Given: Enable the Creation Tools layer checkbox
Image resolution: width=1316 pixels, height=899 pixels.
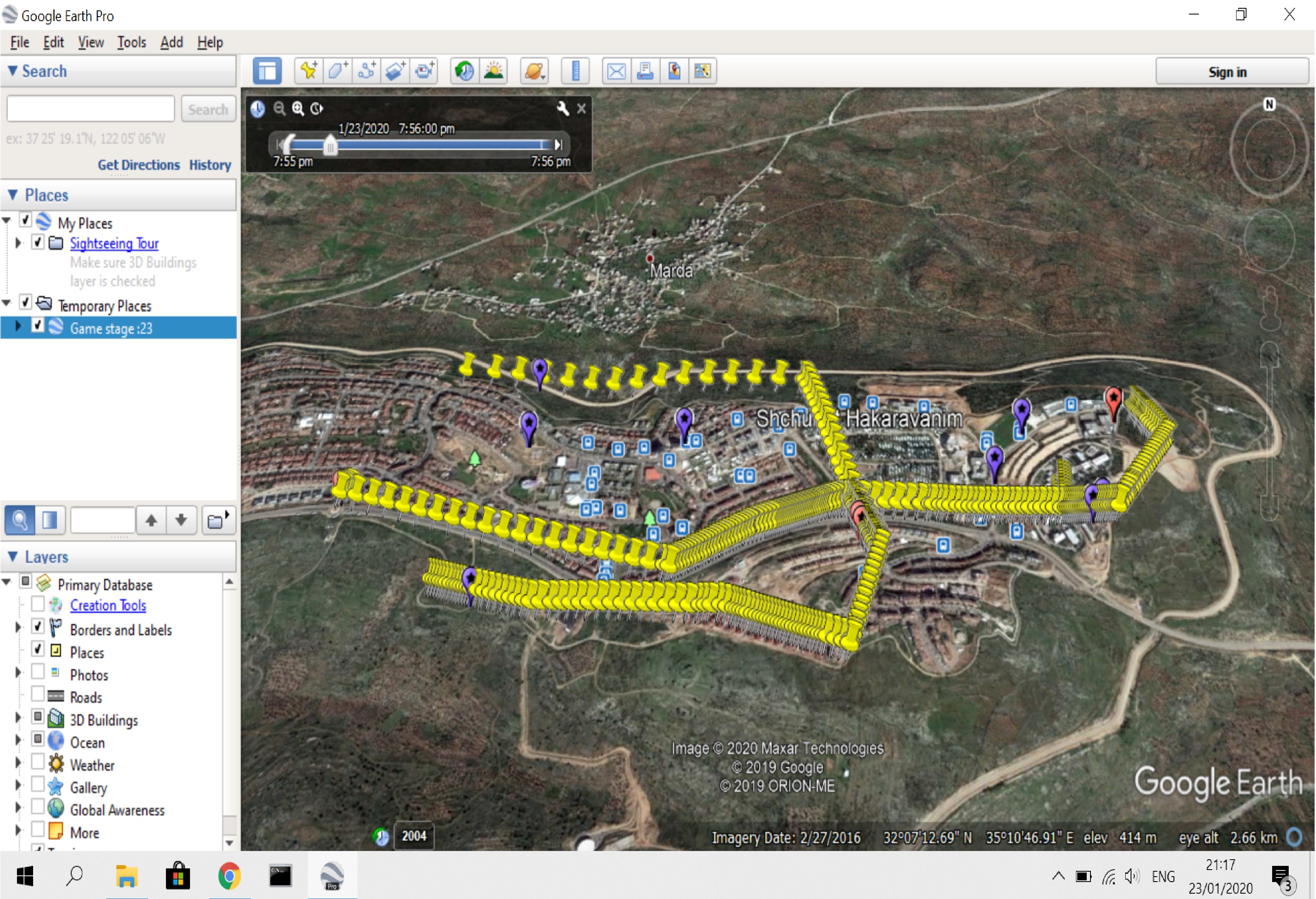Looking at the screenshot, I should [38, 604].
